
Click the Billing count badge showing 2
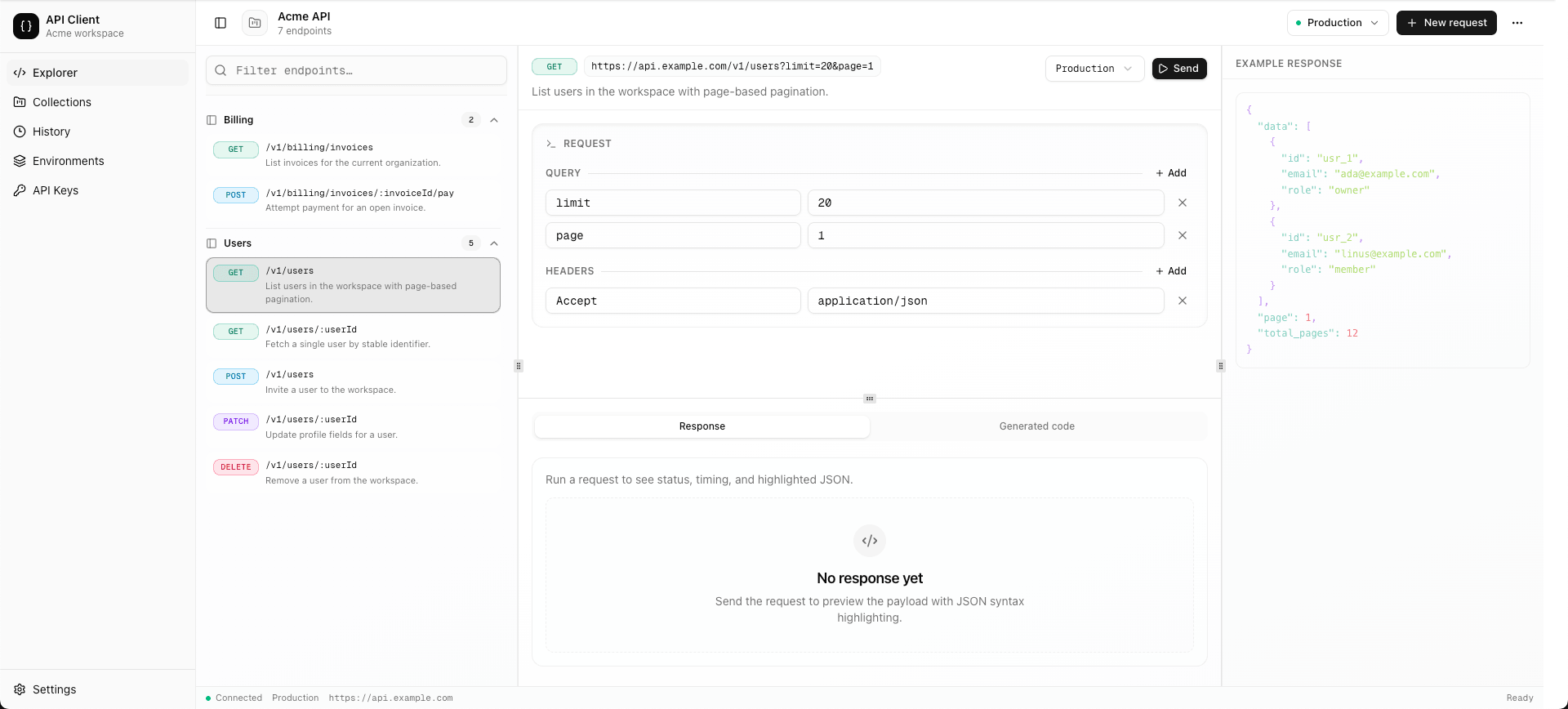471,120
